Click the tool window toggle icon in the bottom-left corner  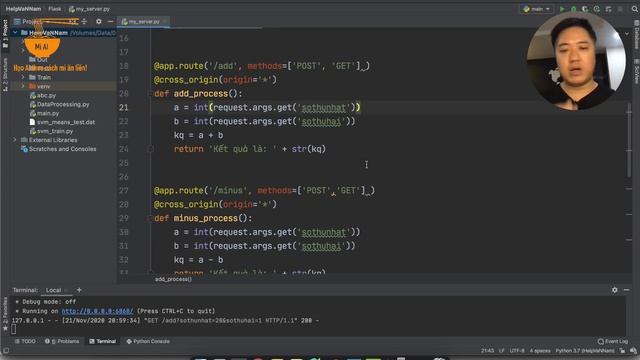[x=5, y=351]
